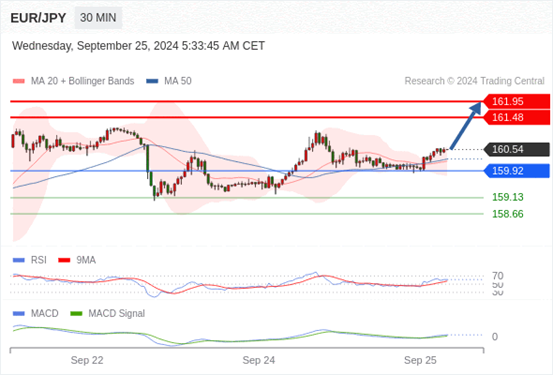Click the MACD blue legend swatch
The height and width of the screenshot is (375, 553).
(18, 314)
